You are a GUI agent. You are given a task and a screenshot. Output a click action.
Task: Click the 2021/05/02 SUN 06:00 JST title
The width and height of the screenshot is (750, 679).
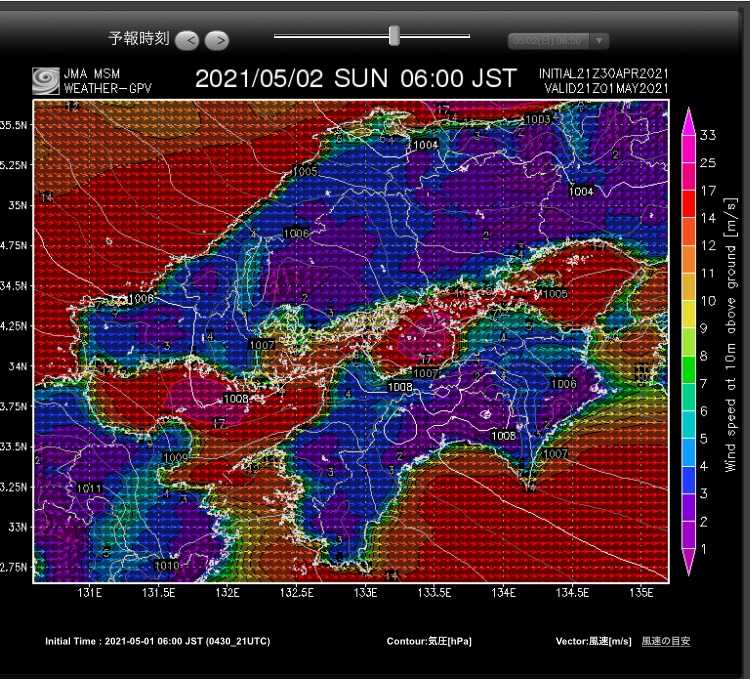coord(355,79)
